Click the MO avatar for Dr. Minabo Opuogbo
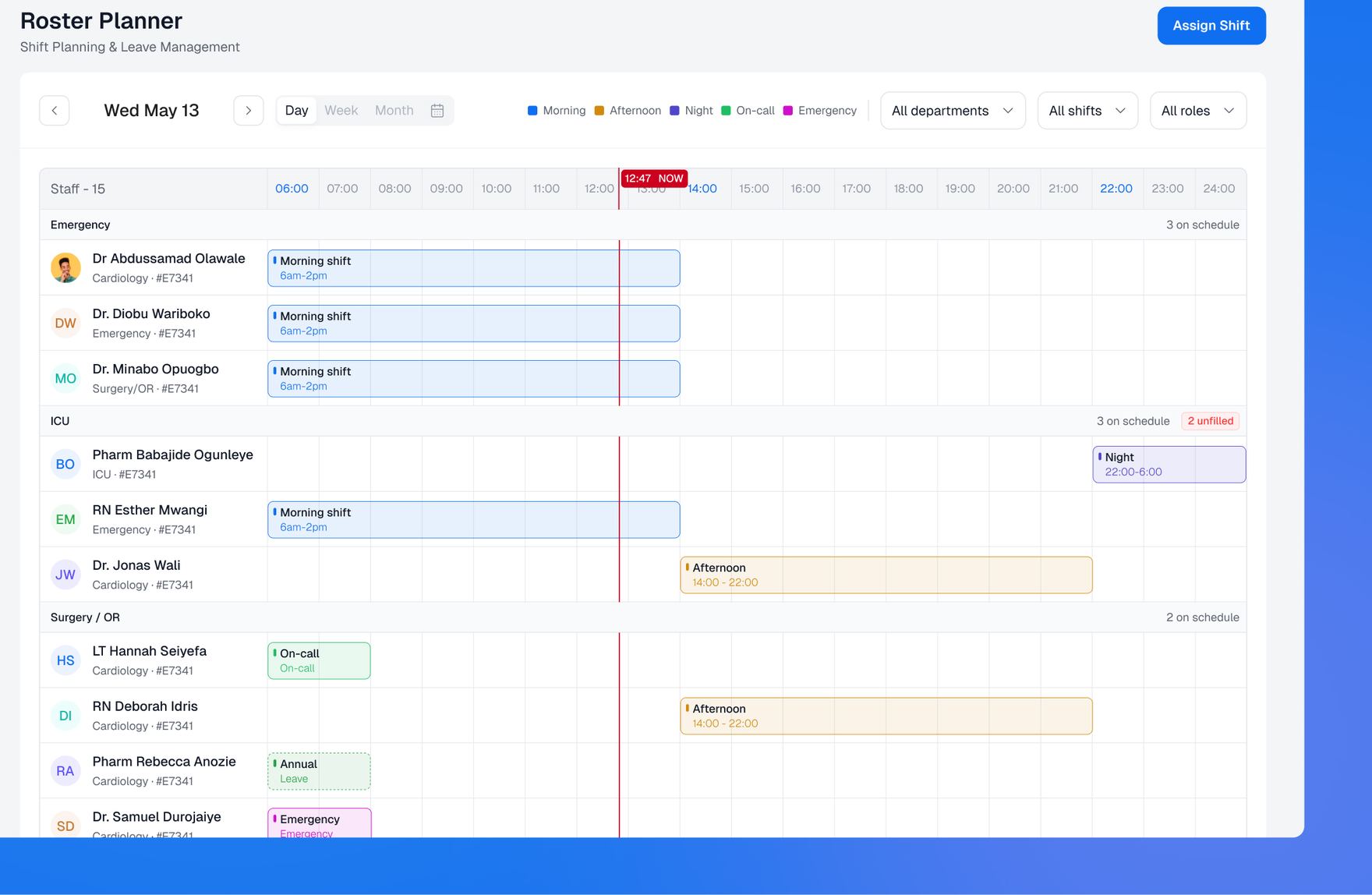Image resolution: width=1372 pixels, height=895 pixels. click(65, 378)
